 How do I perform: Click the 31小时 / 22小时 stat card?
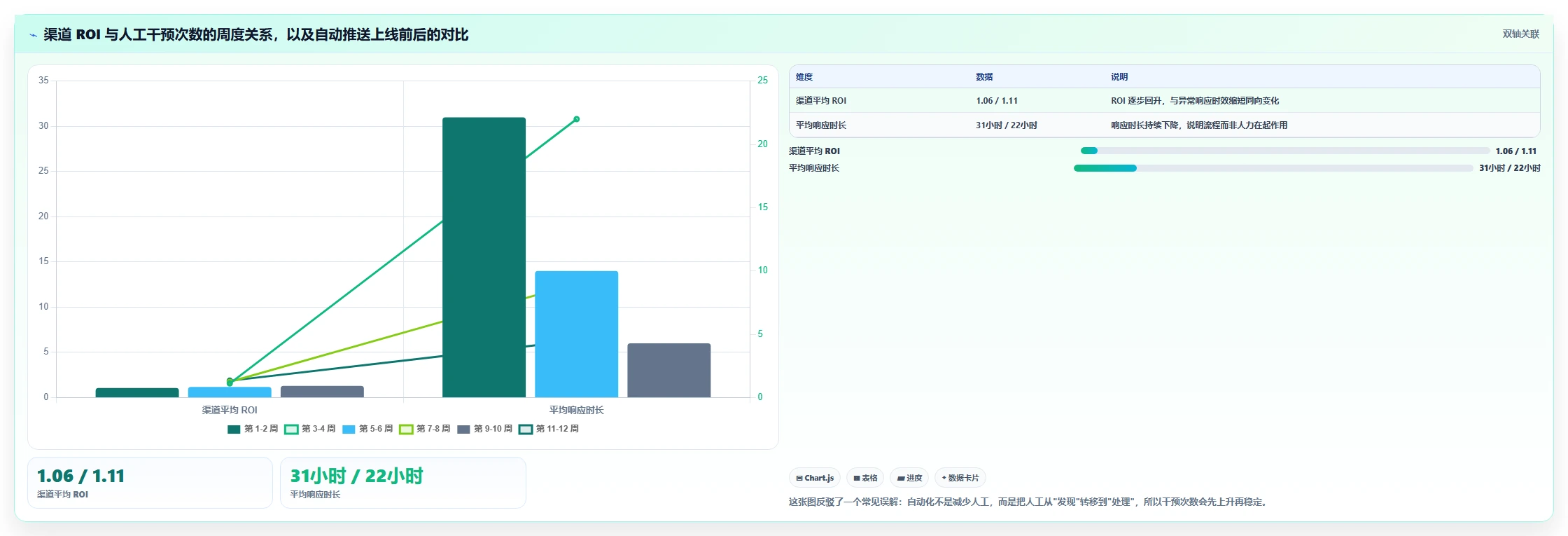pos(403,483)
